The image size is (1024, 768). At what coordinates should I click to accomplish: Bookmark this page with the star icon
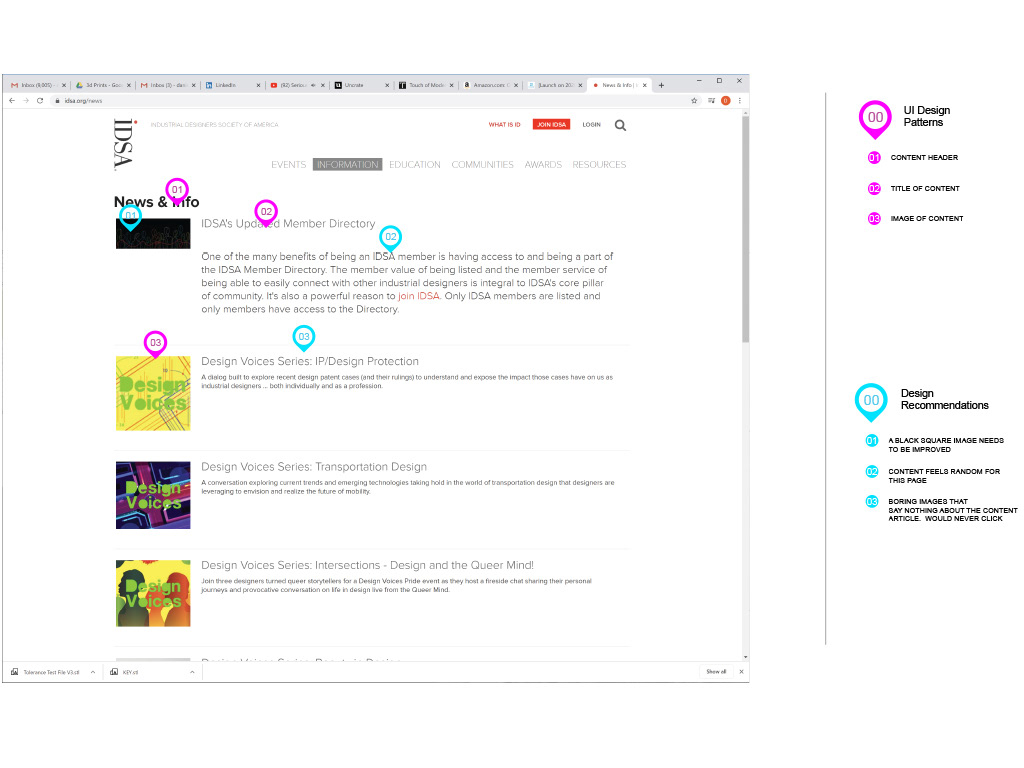[694, 101]
